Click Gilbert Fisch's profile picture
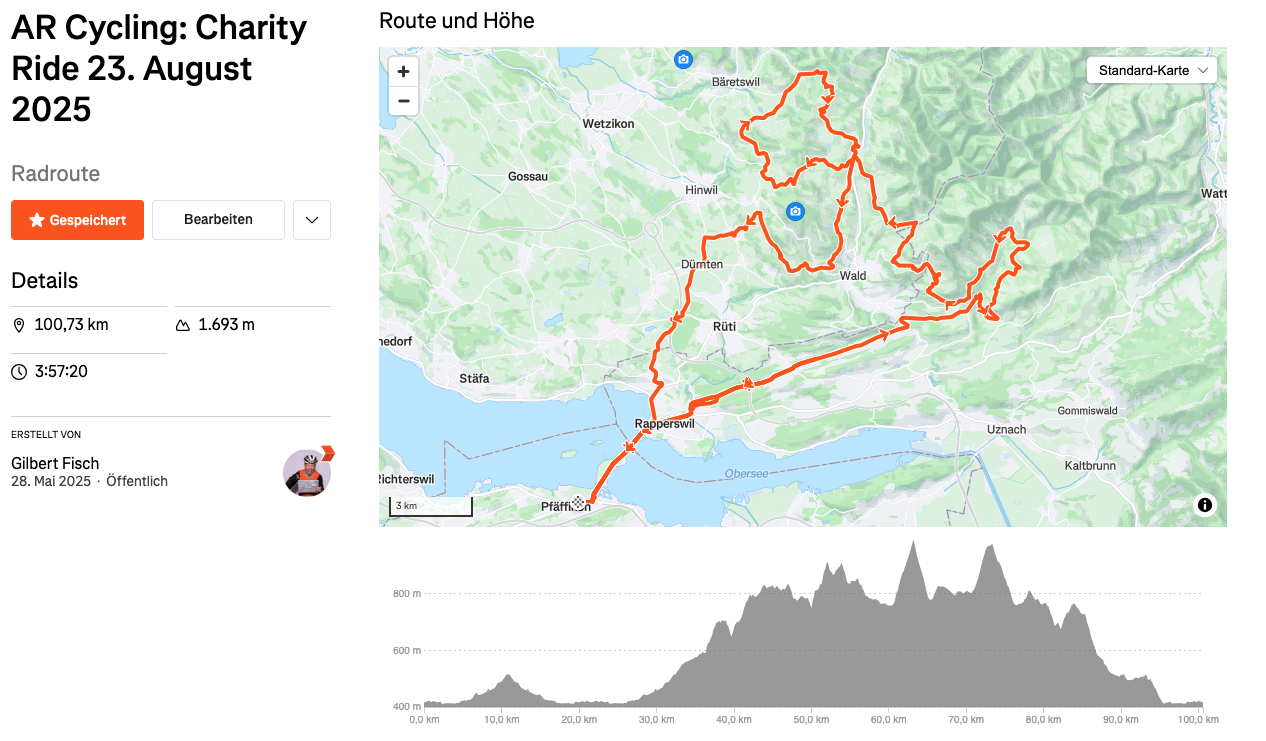The width and height of the screenshot is (1266, 741). tap(306, 473)
